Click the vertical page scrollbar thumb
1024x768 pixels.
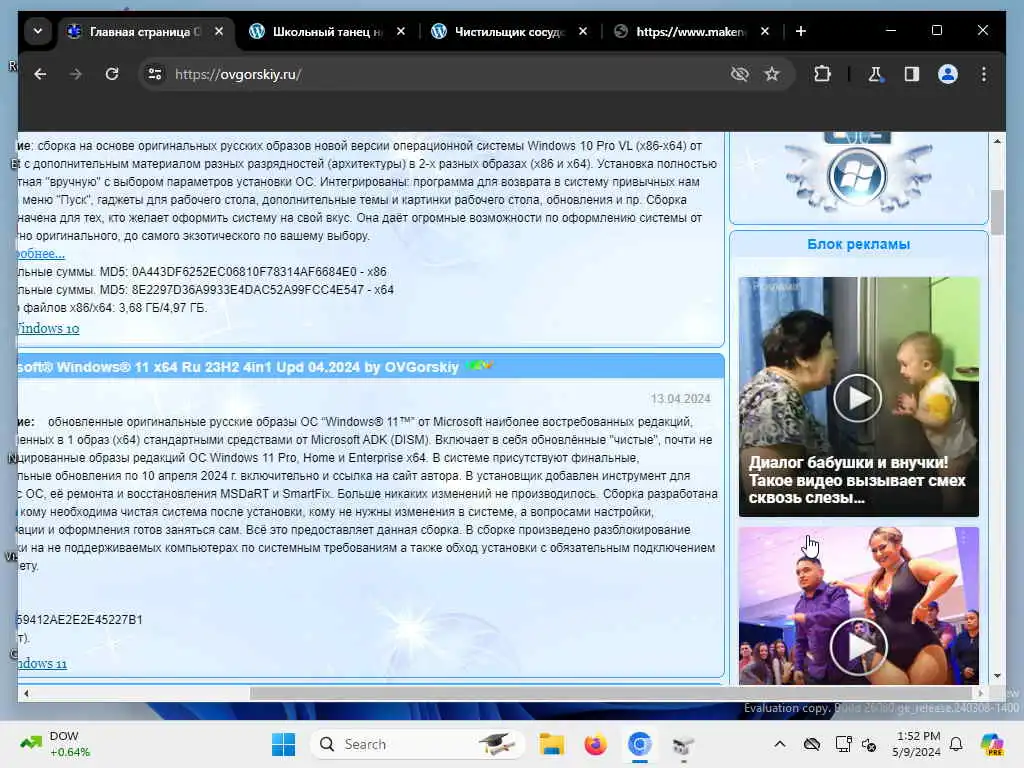point(997,212)
